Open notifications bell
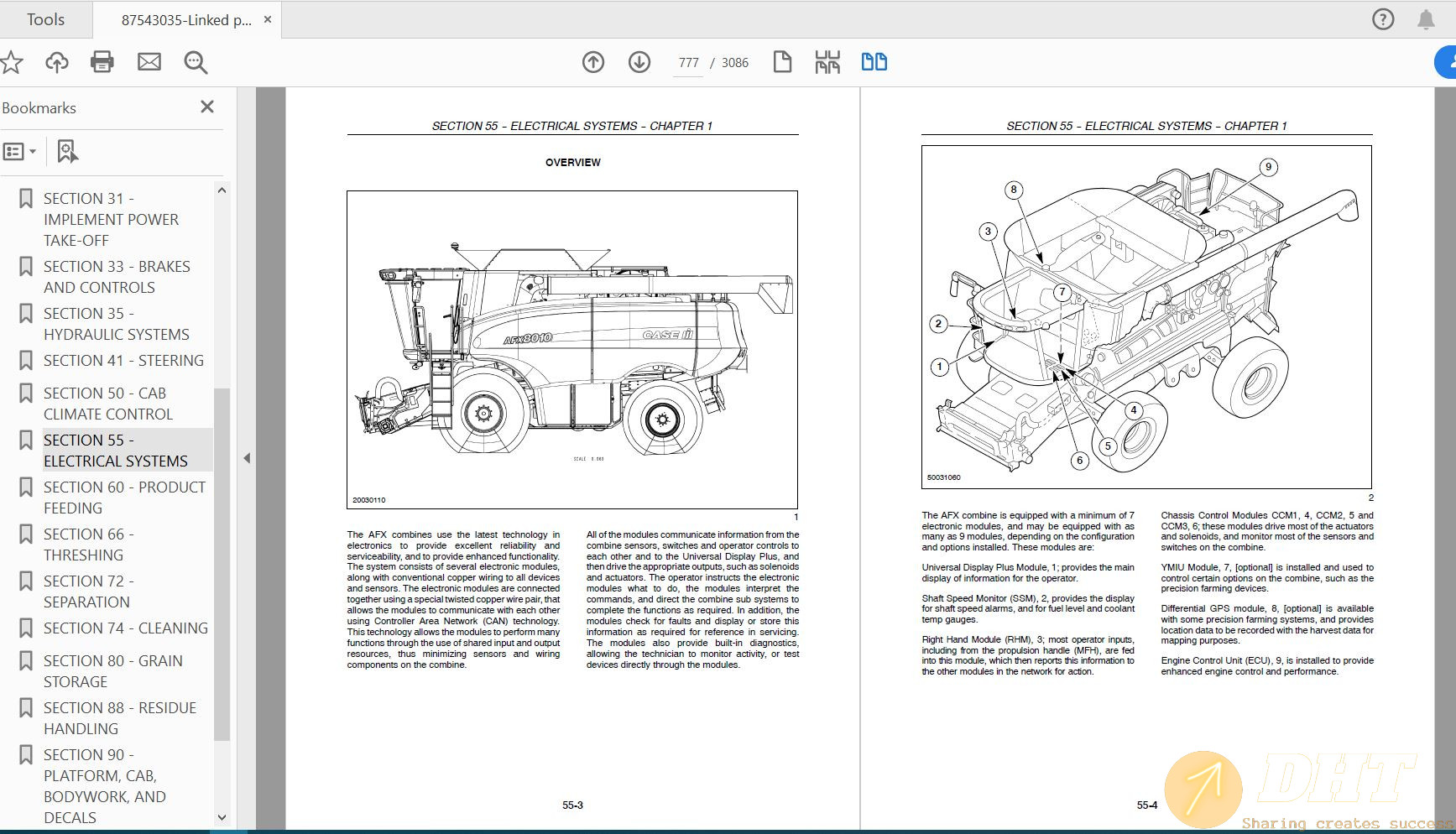The height and width of the screenshot is (834, 1456). [1426, 19]
